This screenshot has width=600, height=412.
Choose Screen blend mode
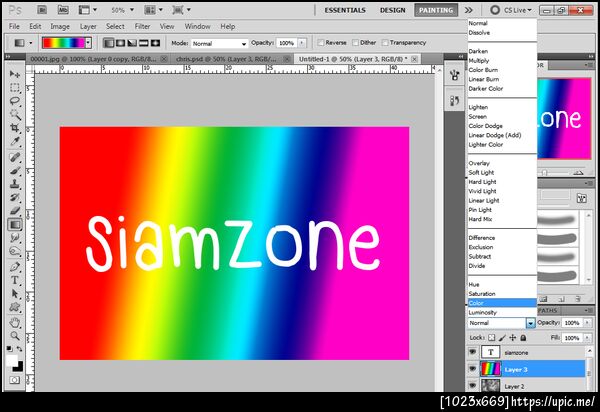pos(502,116)
